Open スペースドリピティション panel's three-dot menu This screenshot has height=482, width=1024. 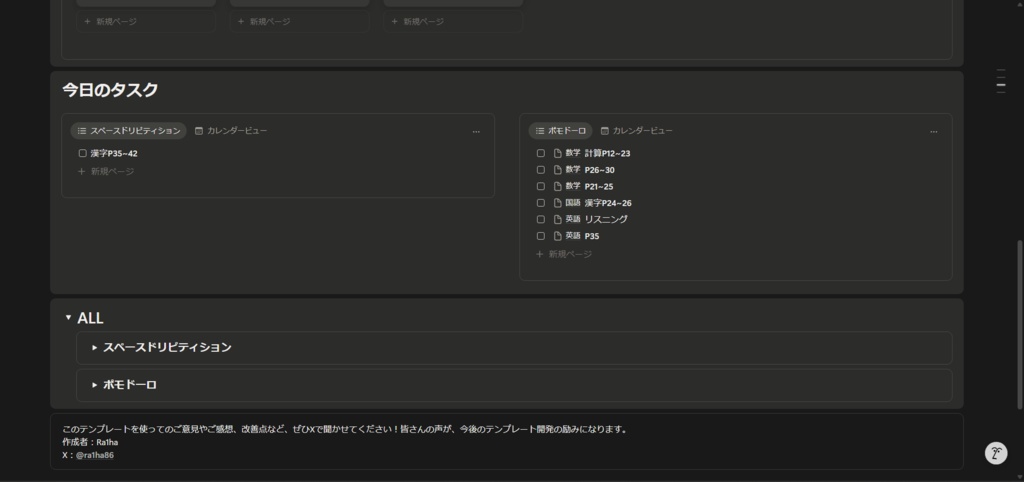(x=476, y=131)
